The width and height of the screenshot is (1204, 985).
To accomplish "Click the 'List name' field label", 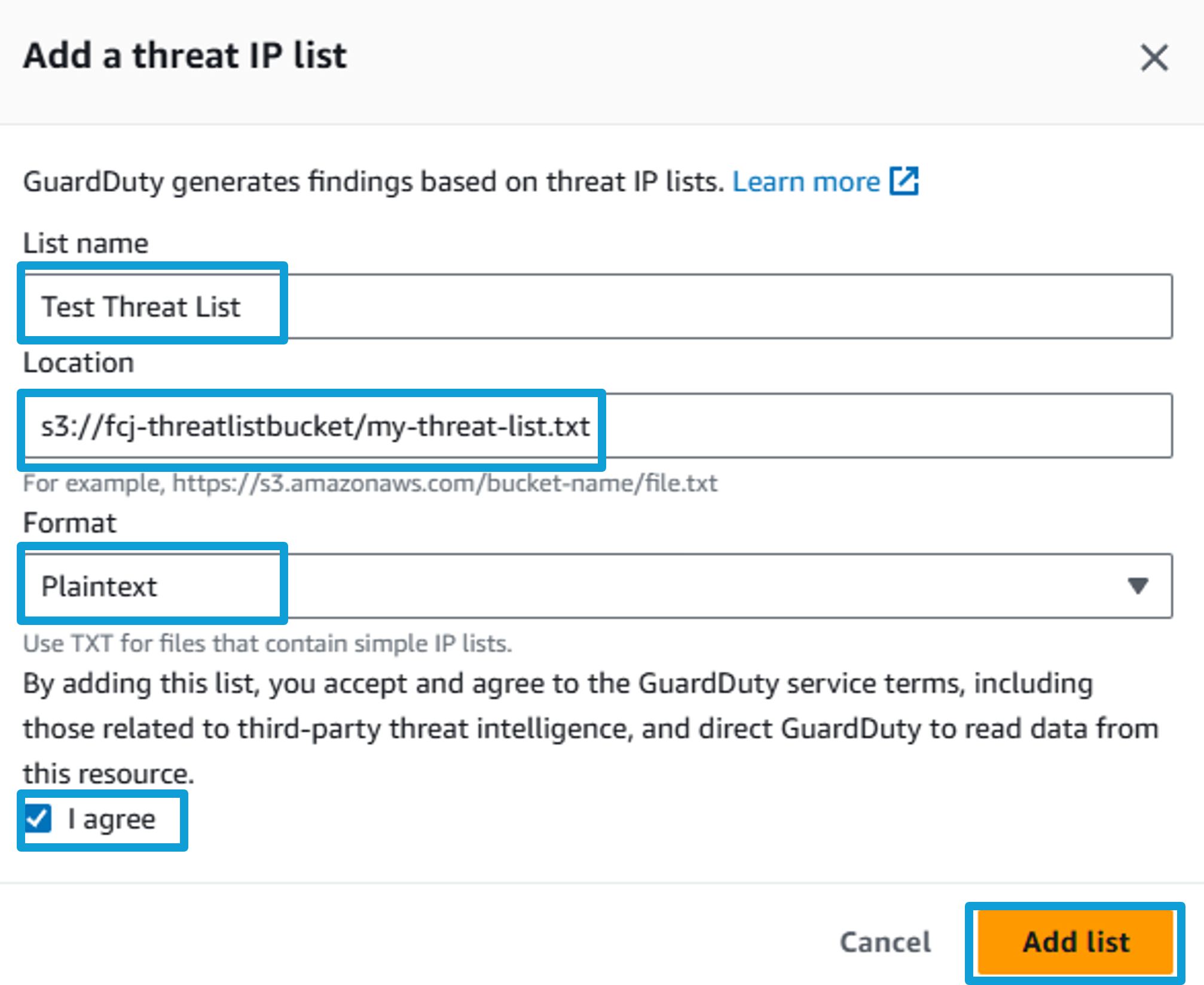I will point(85,243).
